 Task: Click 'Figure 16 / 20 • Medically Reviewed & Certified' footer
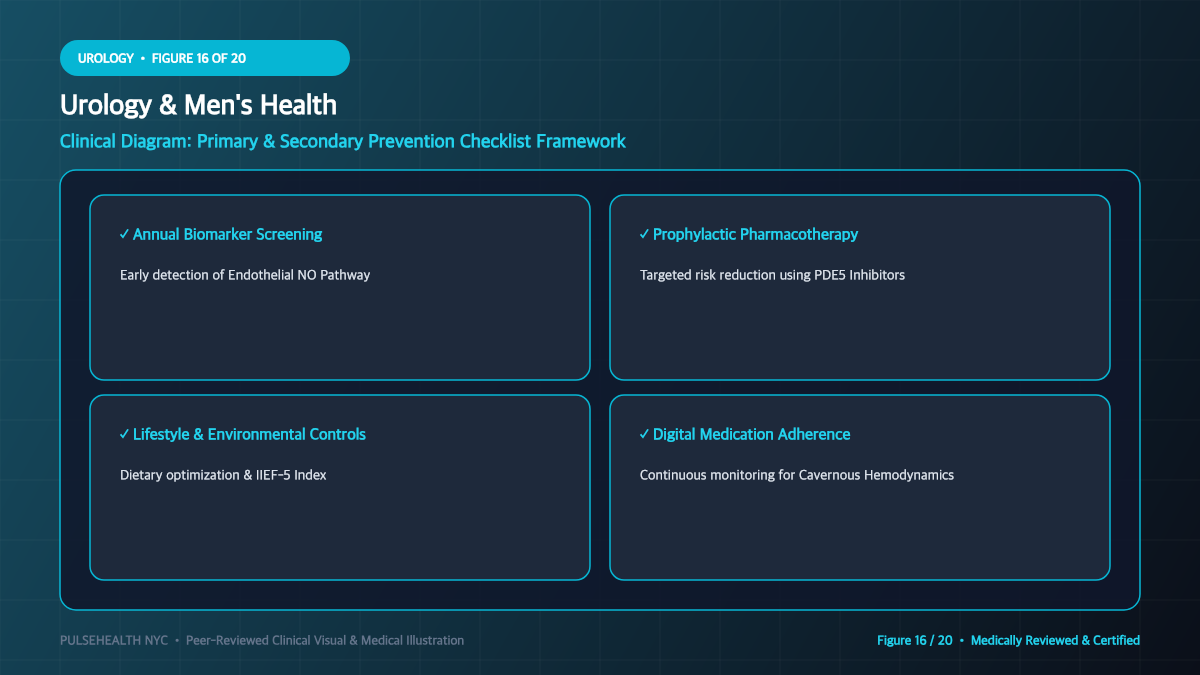tap(1008, 640)
